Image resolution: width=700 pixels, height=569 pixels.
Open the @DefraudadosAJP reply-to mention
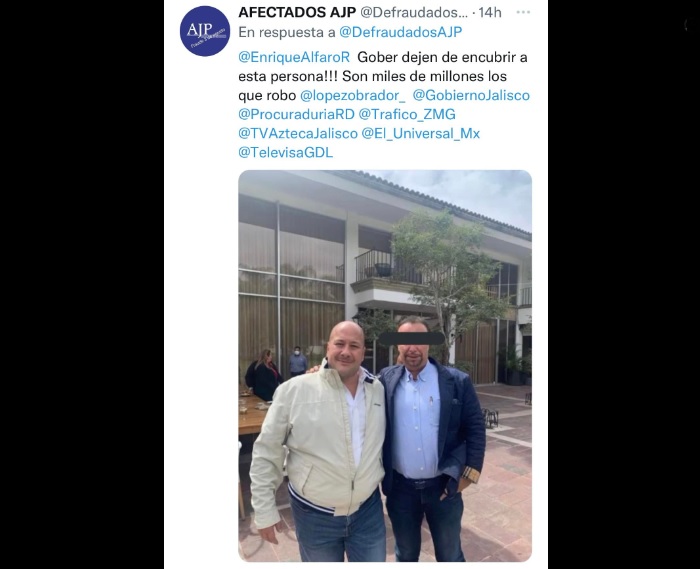[400, 32]
